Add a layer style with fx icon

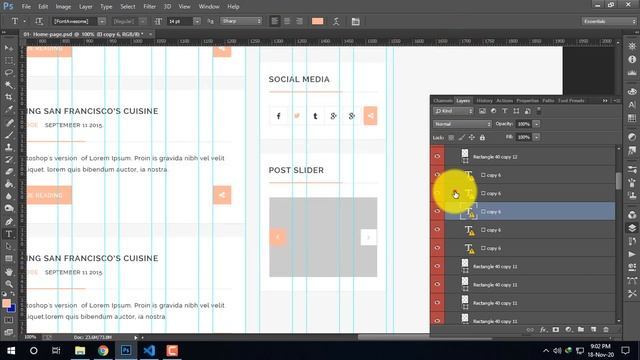coord(543,330)
